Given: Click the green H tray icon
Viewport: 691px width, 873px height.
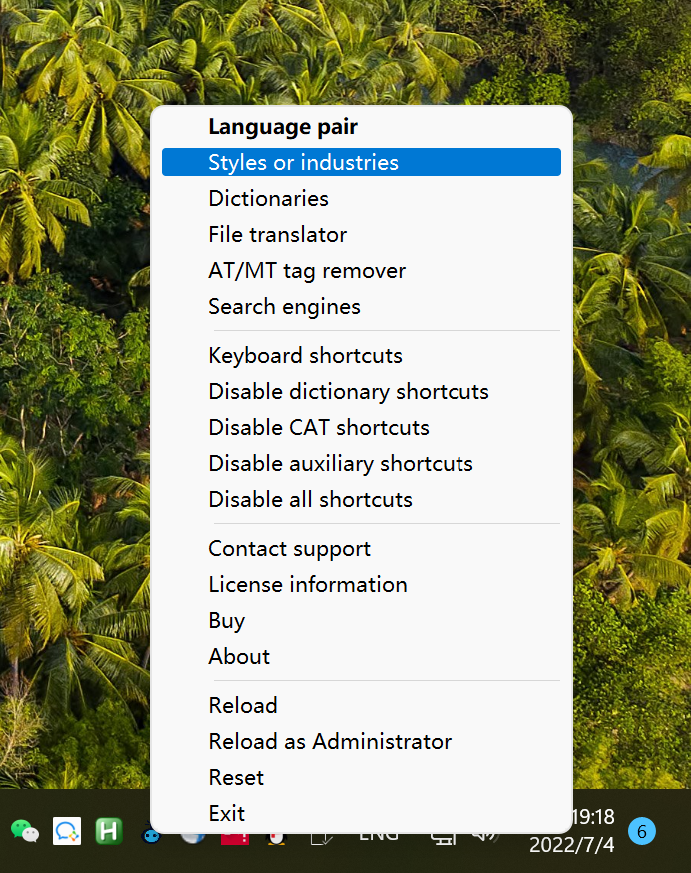Looking at the screenshot, I should click(108, 830).
